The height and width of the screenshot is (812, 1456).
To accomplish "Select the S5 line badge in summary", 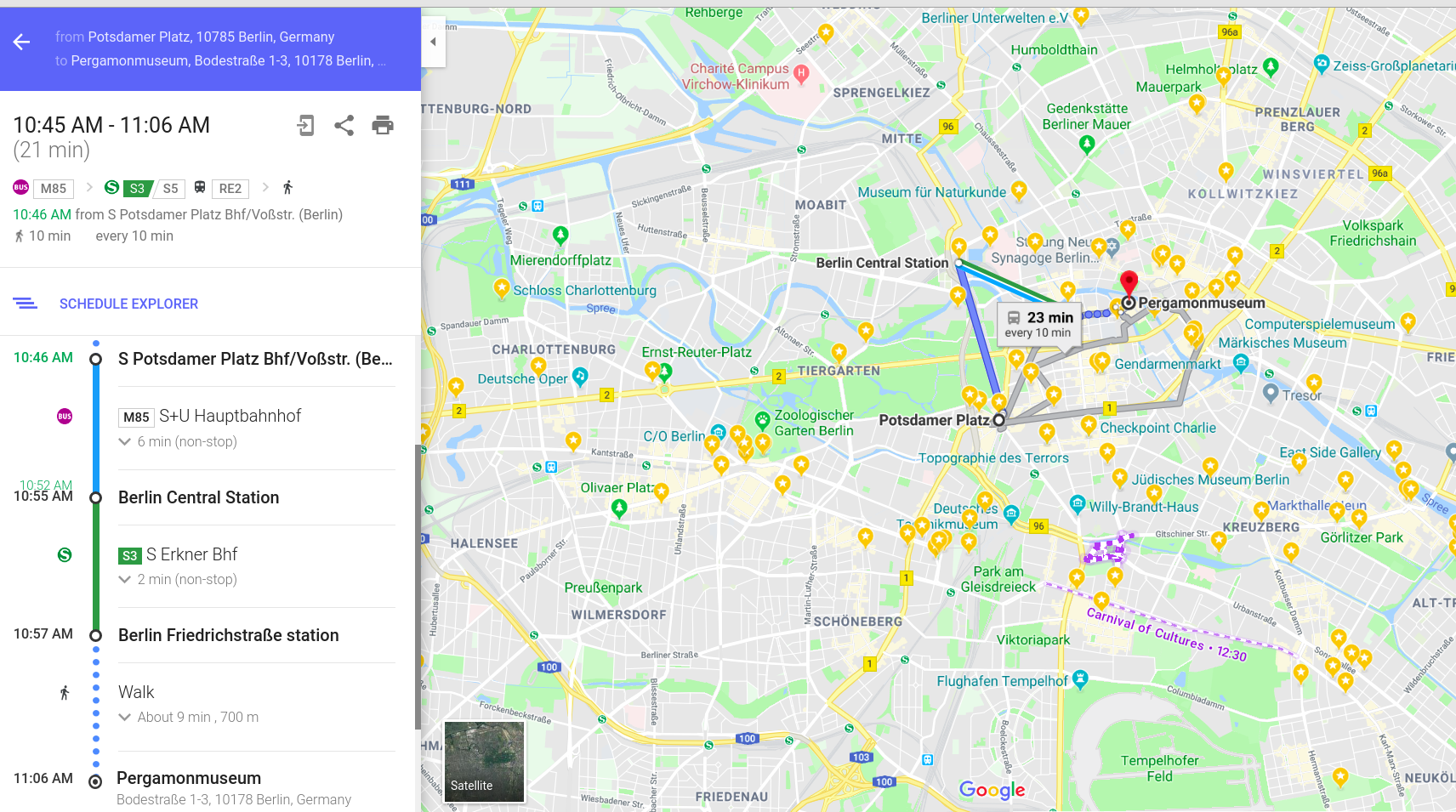I will (x=170, y=189).
